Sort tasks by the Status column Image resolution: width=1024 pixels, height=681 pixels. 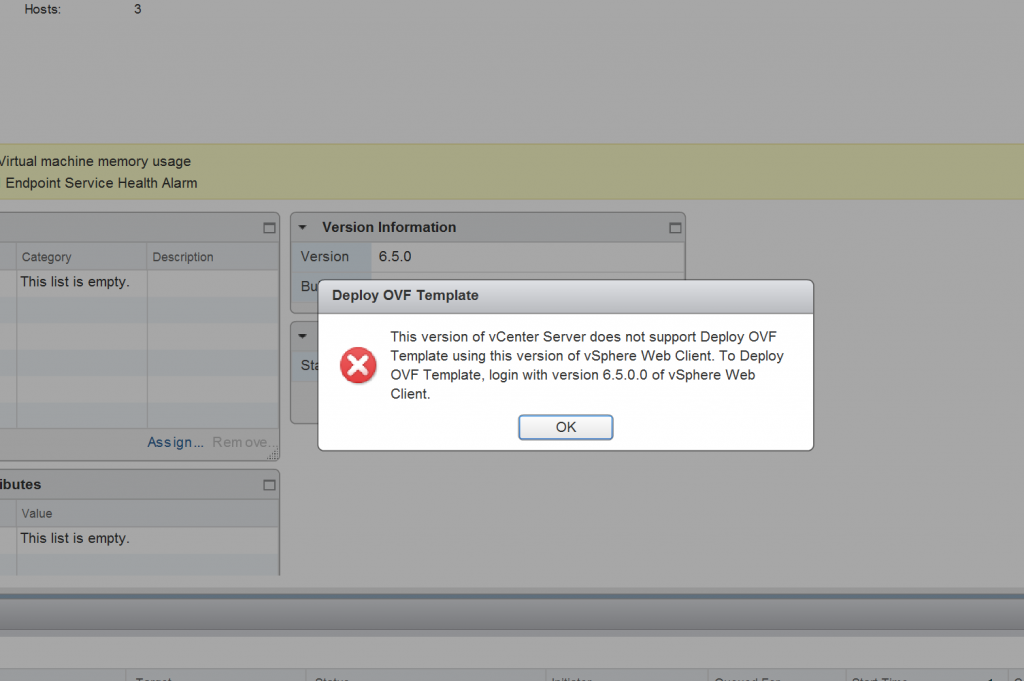click(330, 677)
